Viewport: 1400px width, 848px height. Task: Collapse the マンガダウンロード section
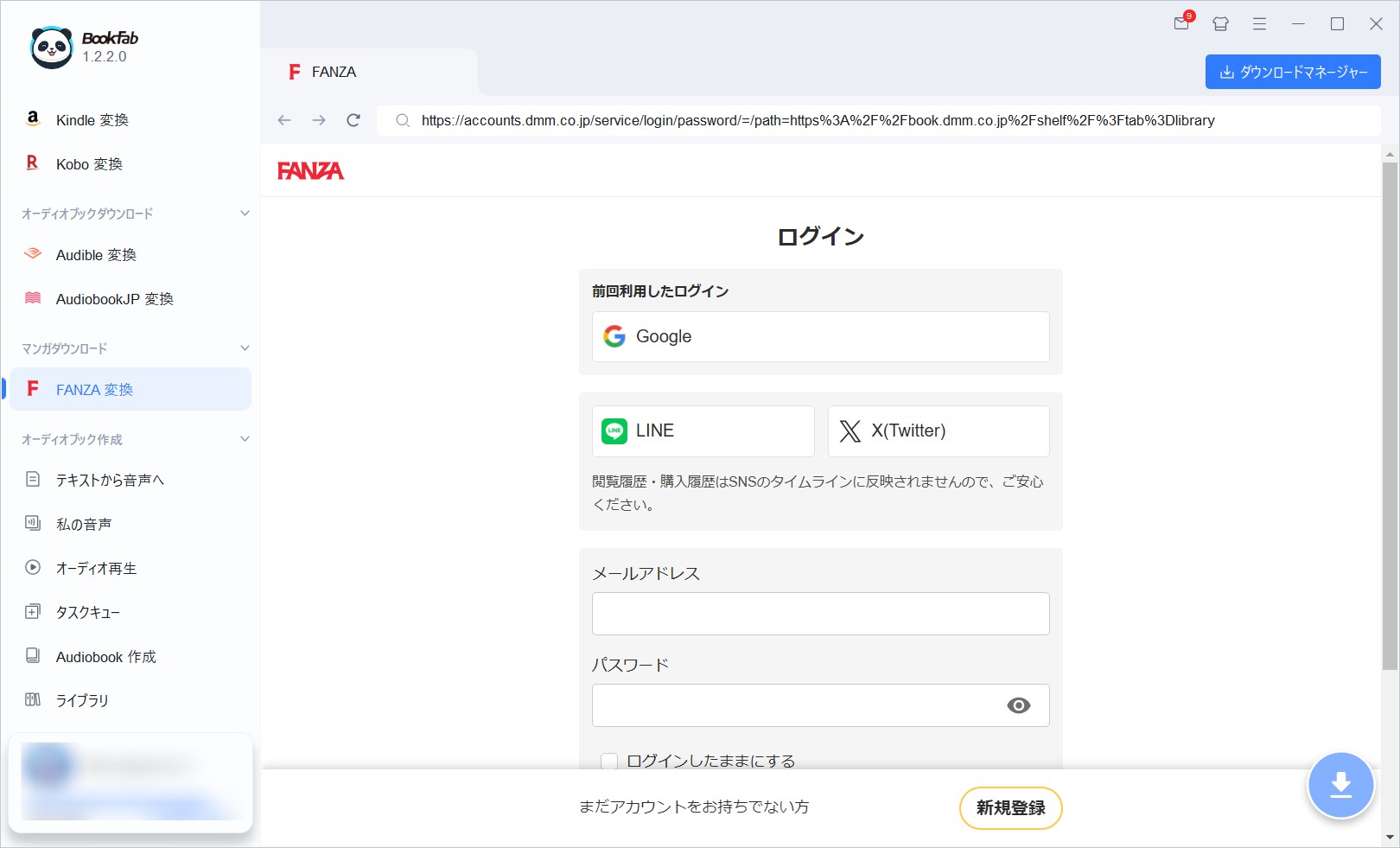coord(245,348)
